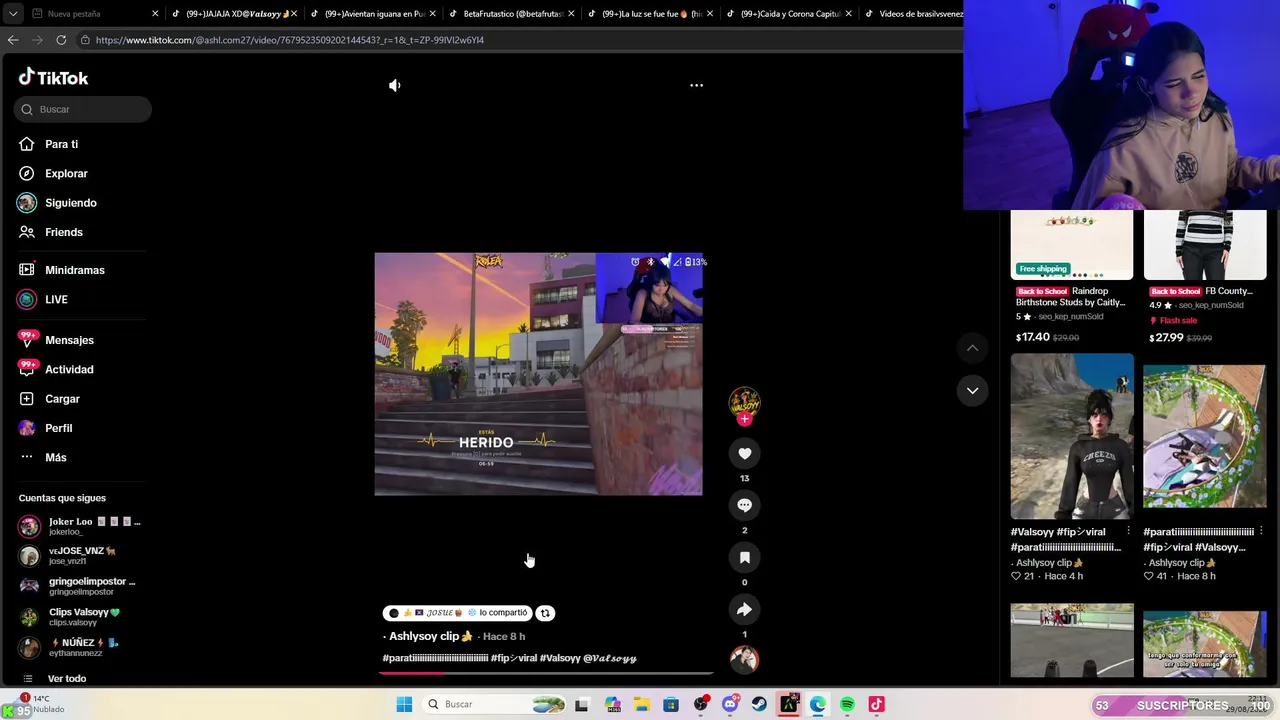This screenshot has height=720, width=1280.
Task: Open JOSE_VNZ followed account
Action: tap(80, 556)
